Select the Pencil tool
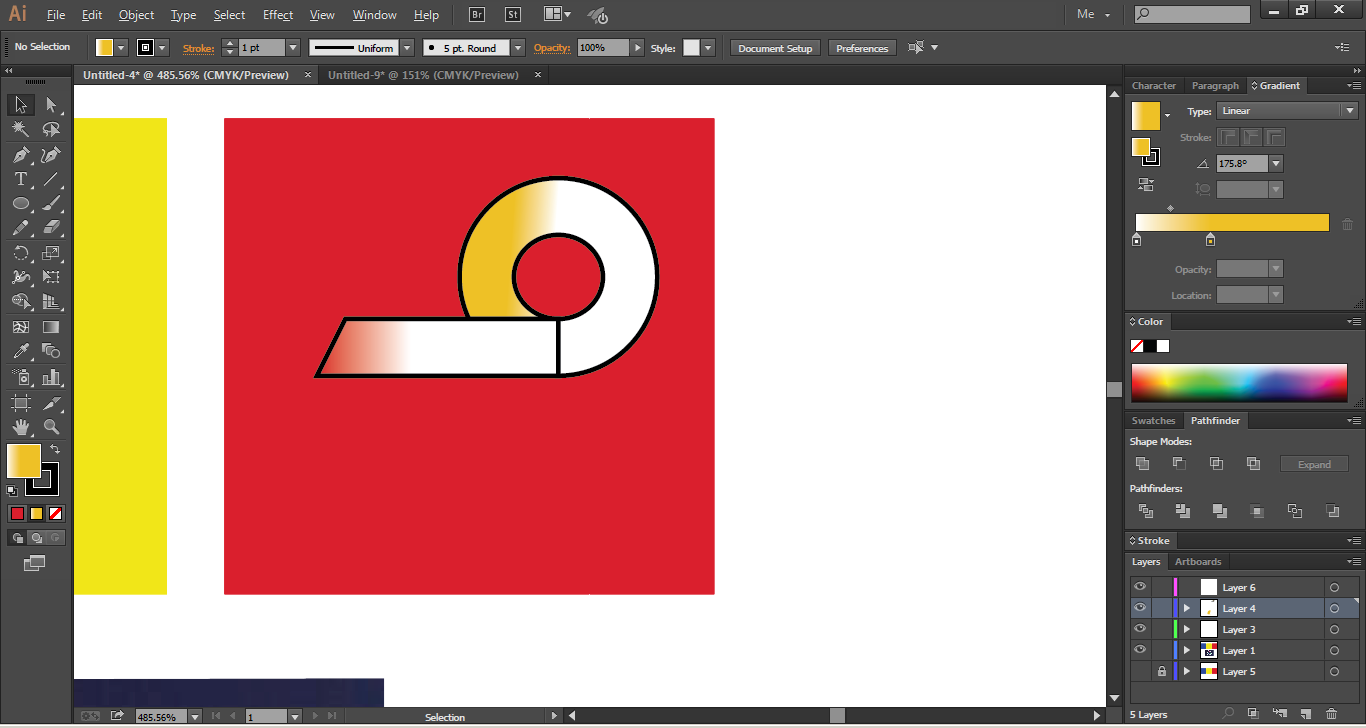This screenshot has height=728, width=1366. coord(21,228)
